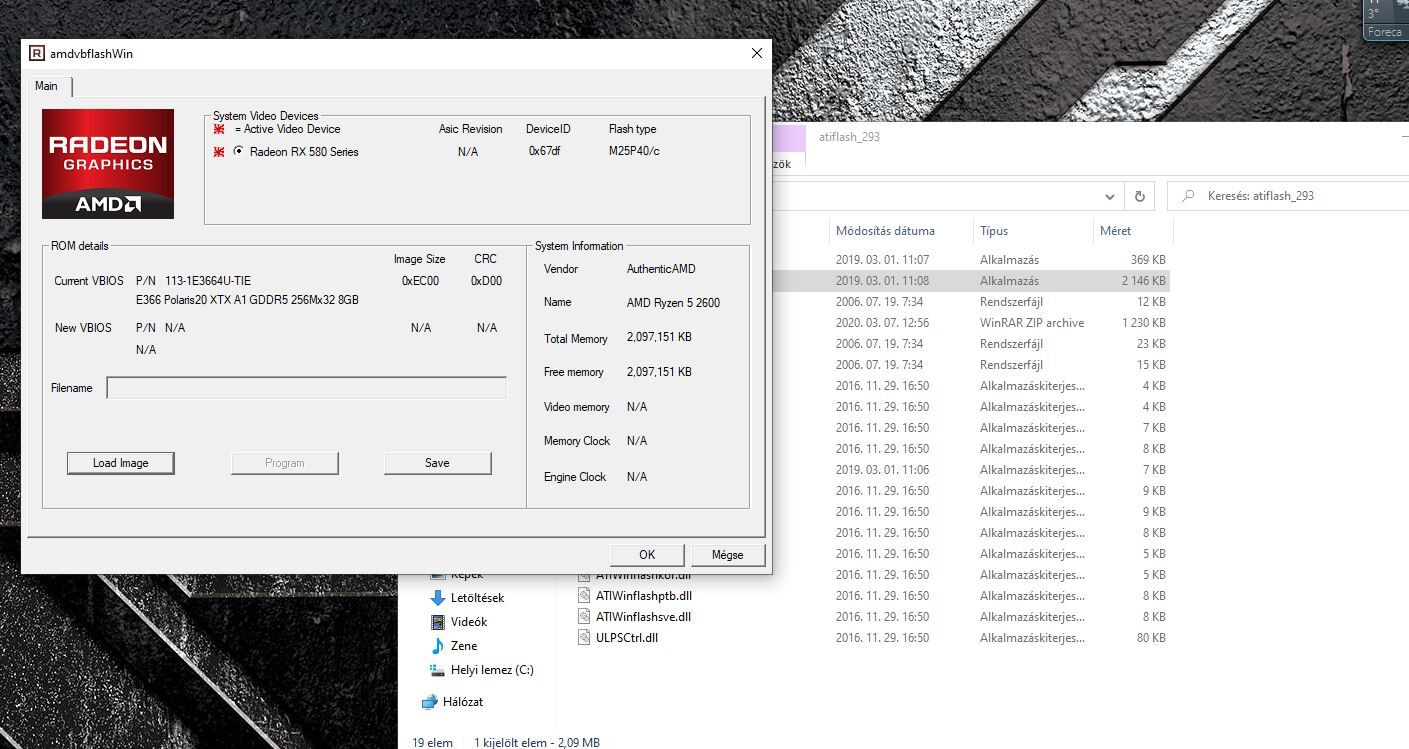Expand the Explorer address bar history dropdown
This screenshot has width=1409, height=749.
tap(1110, 196)
